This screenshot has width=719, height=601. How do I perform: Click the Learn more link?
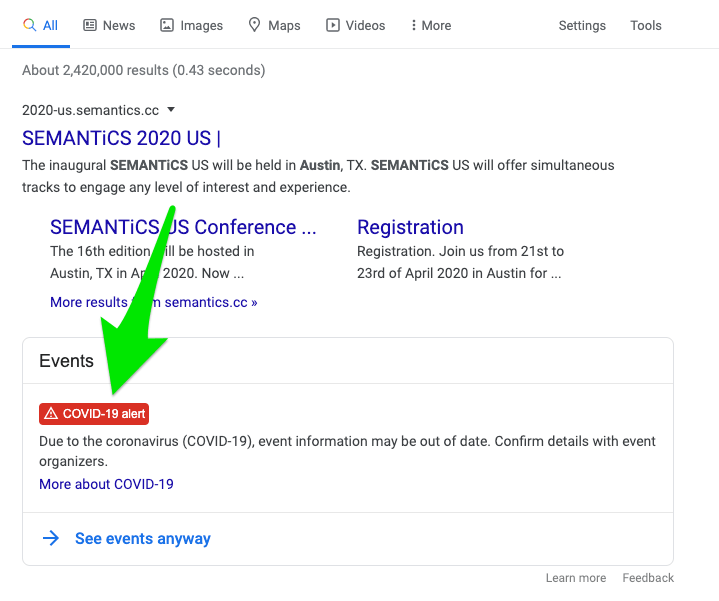pyautogui.click(x=575, y=578)
